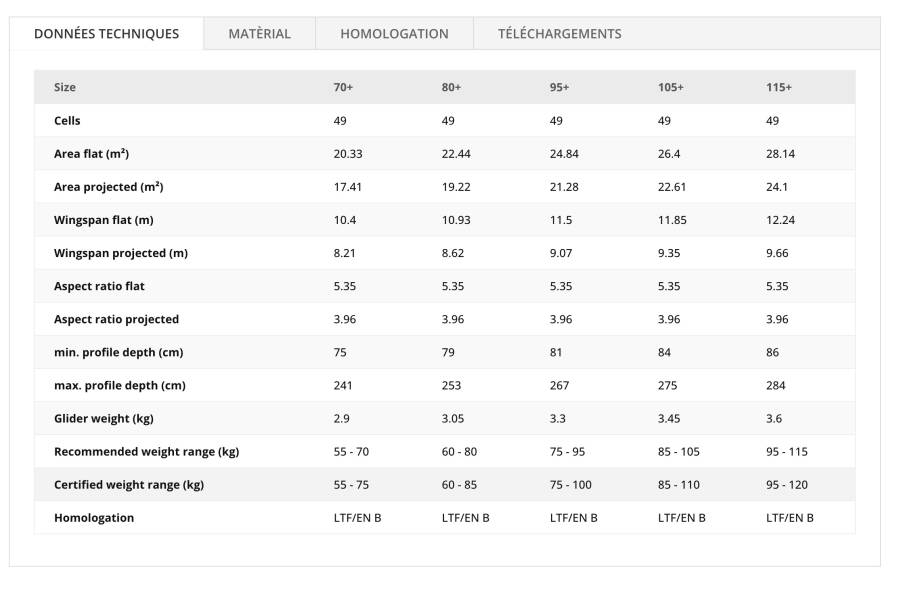899x590 pixels.
Task: Open the HOMOLOGATION tab
Action: [394, 33]
